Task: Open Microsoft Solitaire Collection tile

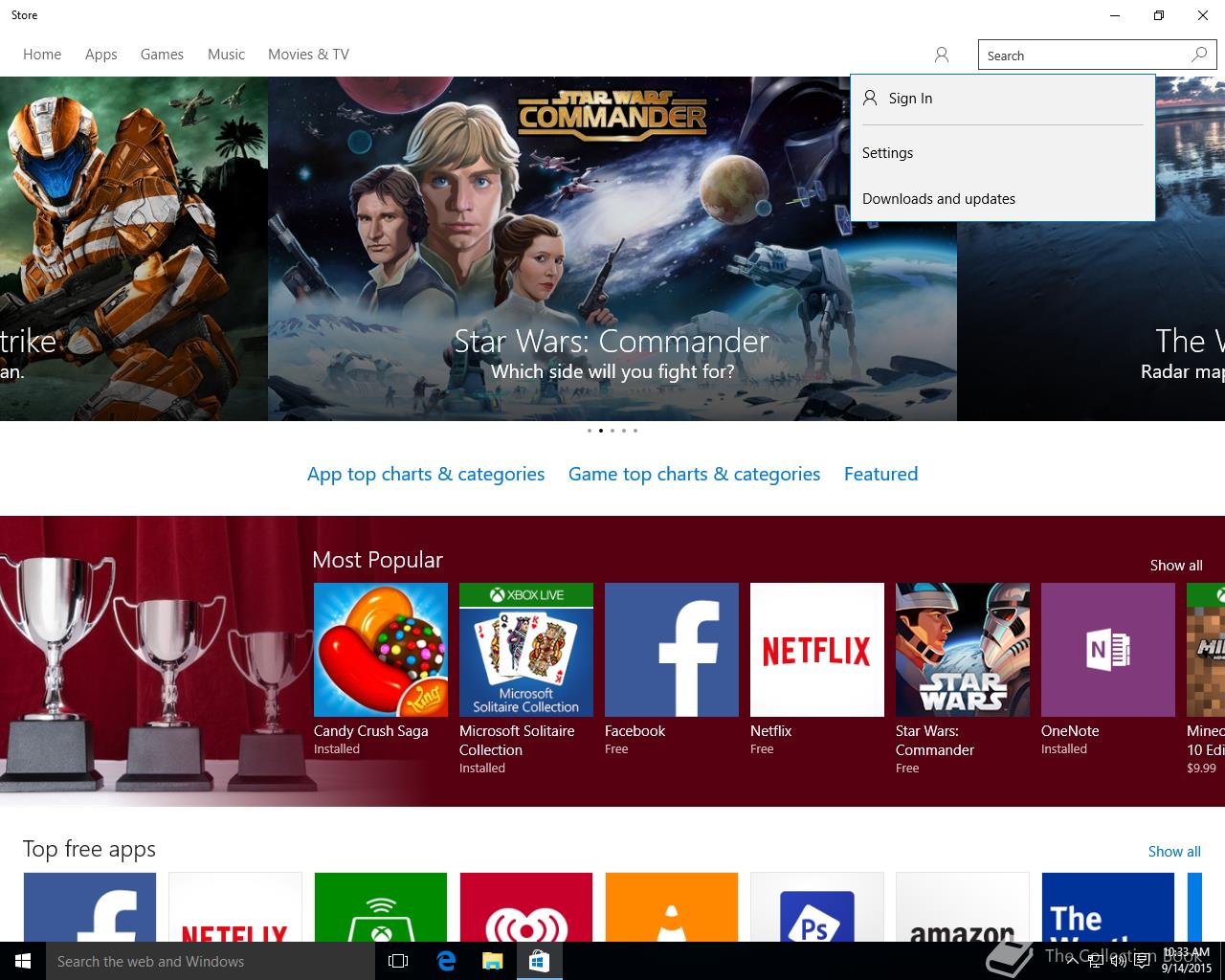Action: coord(526,650)
